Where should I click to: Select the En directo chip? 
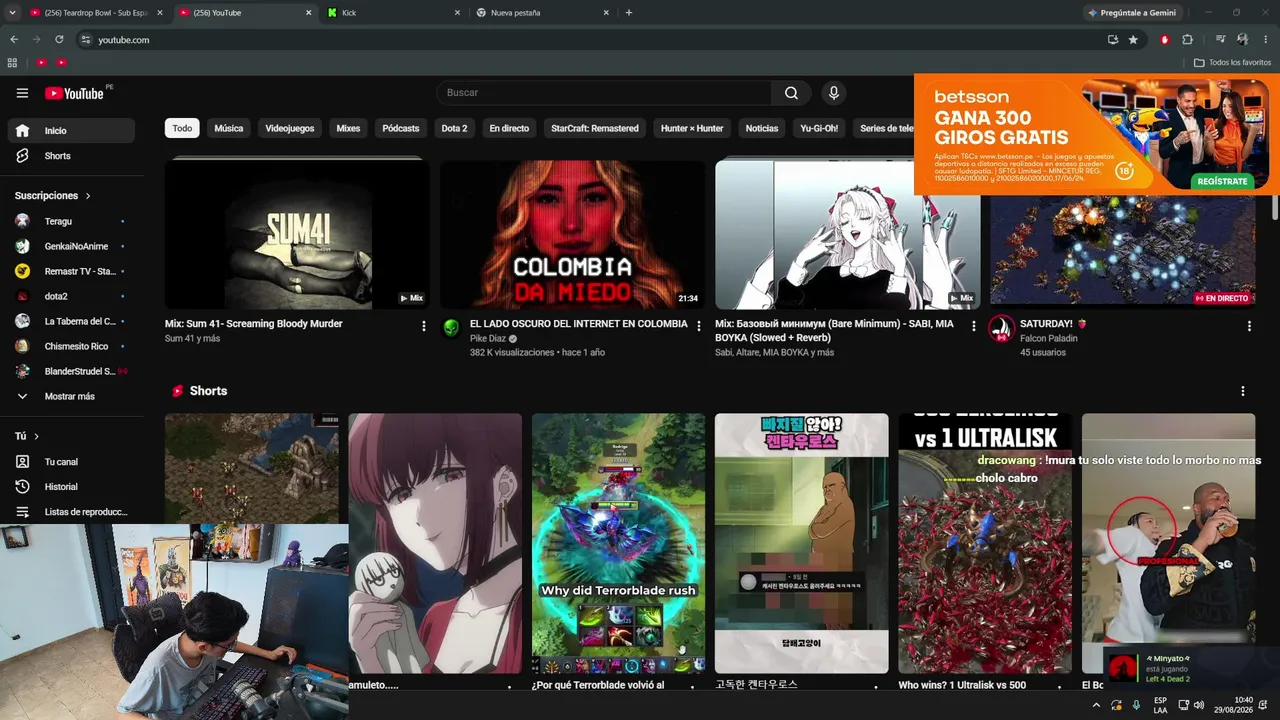[x=509, y=128]
